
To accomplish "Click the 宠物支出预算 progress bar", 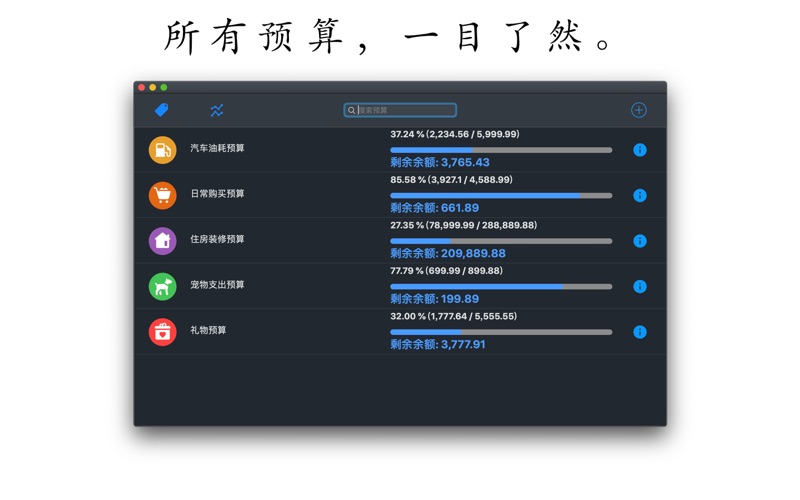I will [x=501, y=286].
